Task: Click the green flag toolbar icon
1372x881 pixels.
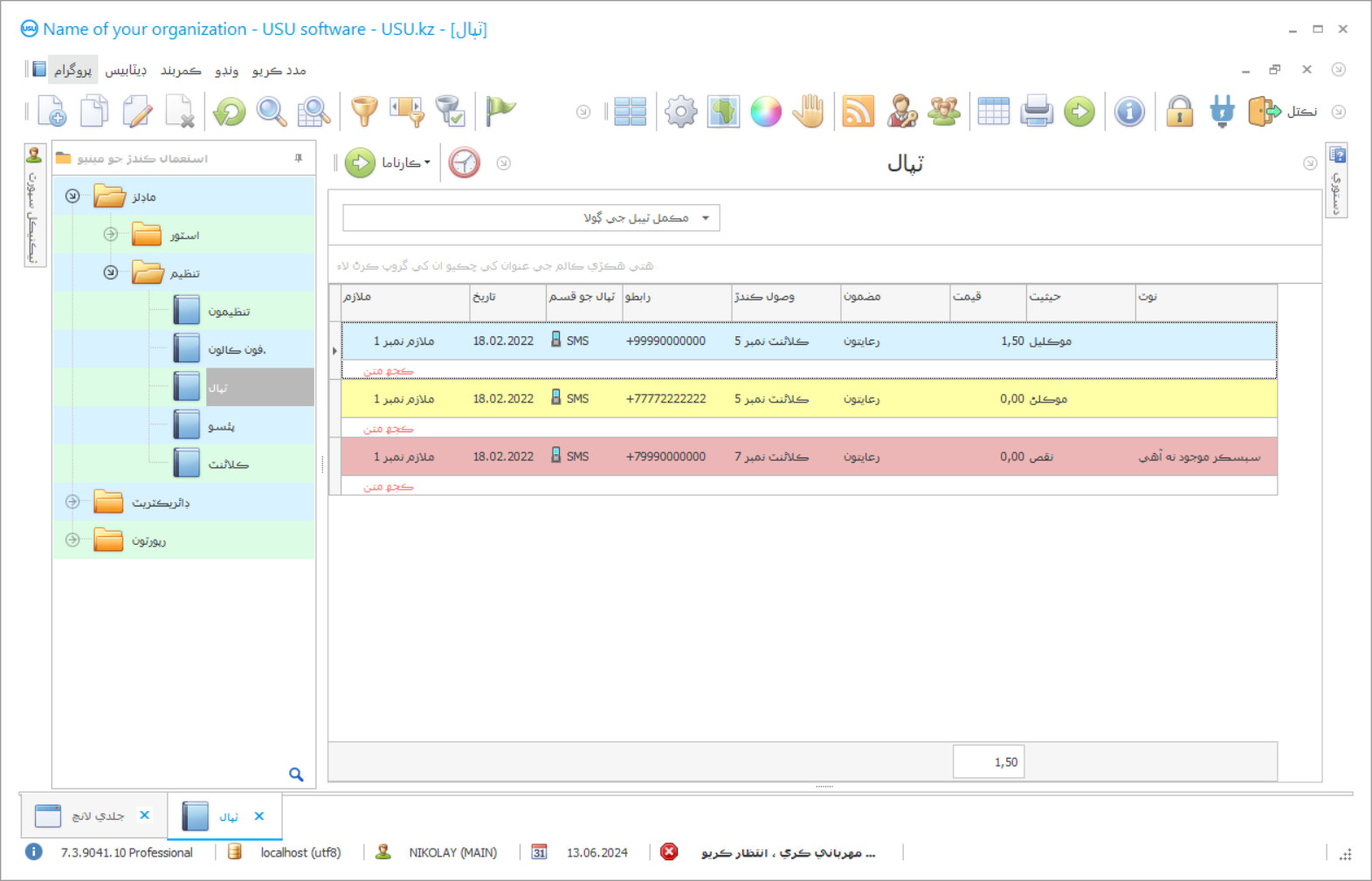Action: pyautogui.click(x=500, y=112)
